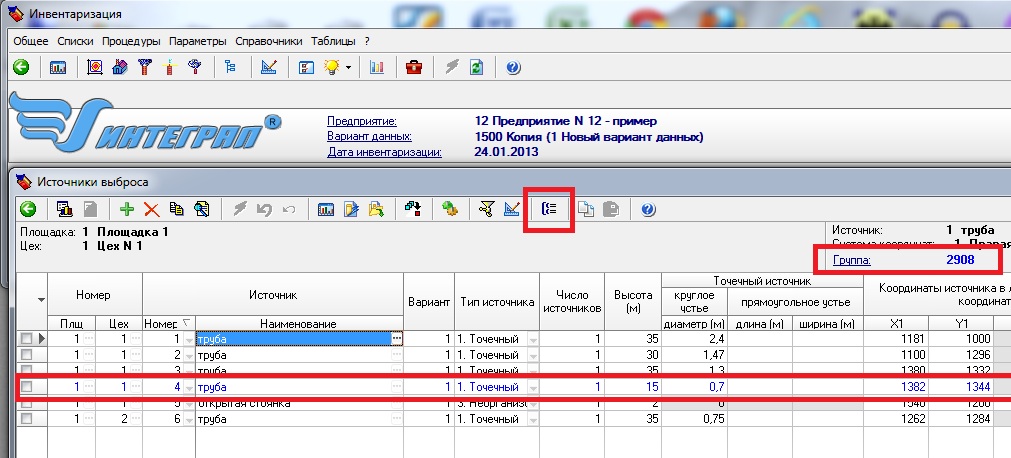
Task: Tick the checkbox for source number 6
Action: coord(27,419)
